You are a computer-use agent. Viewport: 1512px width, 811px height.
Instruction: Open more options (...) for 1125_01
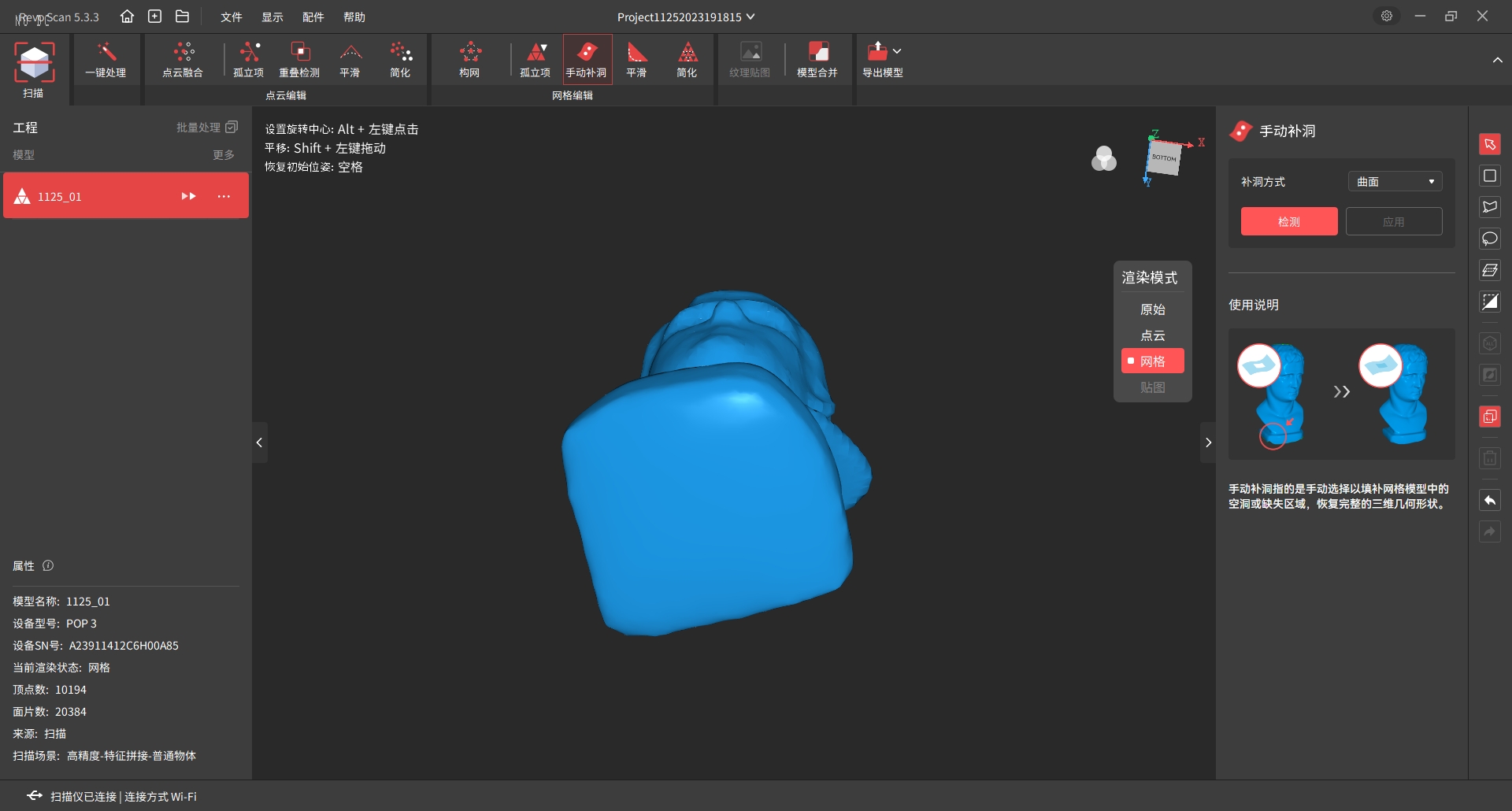coord(224,196)
